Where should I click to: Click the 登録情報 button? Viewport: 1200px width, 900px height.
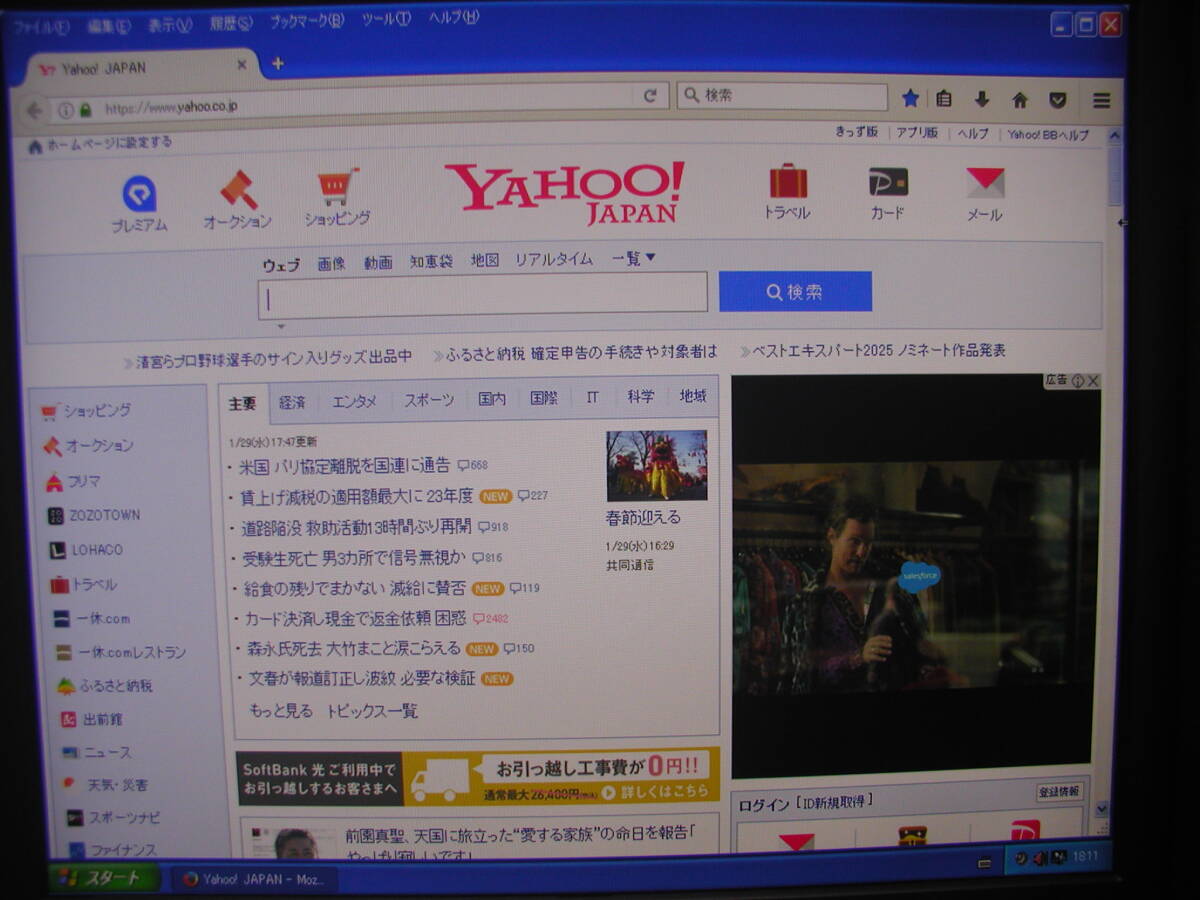pos(1059,792)
